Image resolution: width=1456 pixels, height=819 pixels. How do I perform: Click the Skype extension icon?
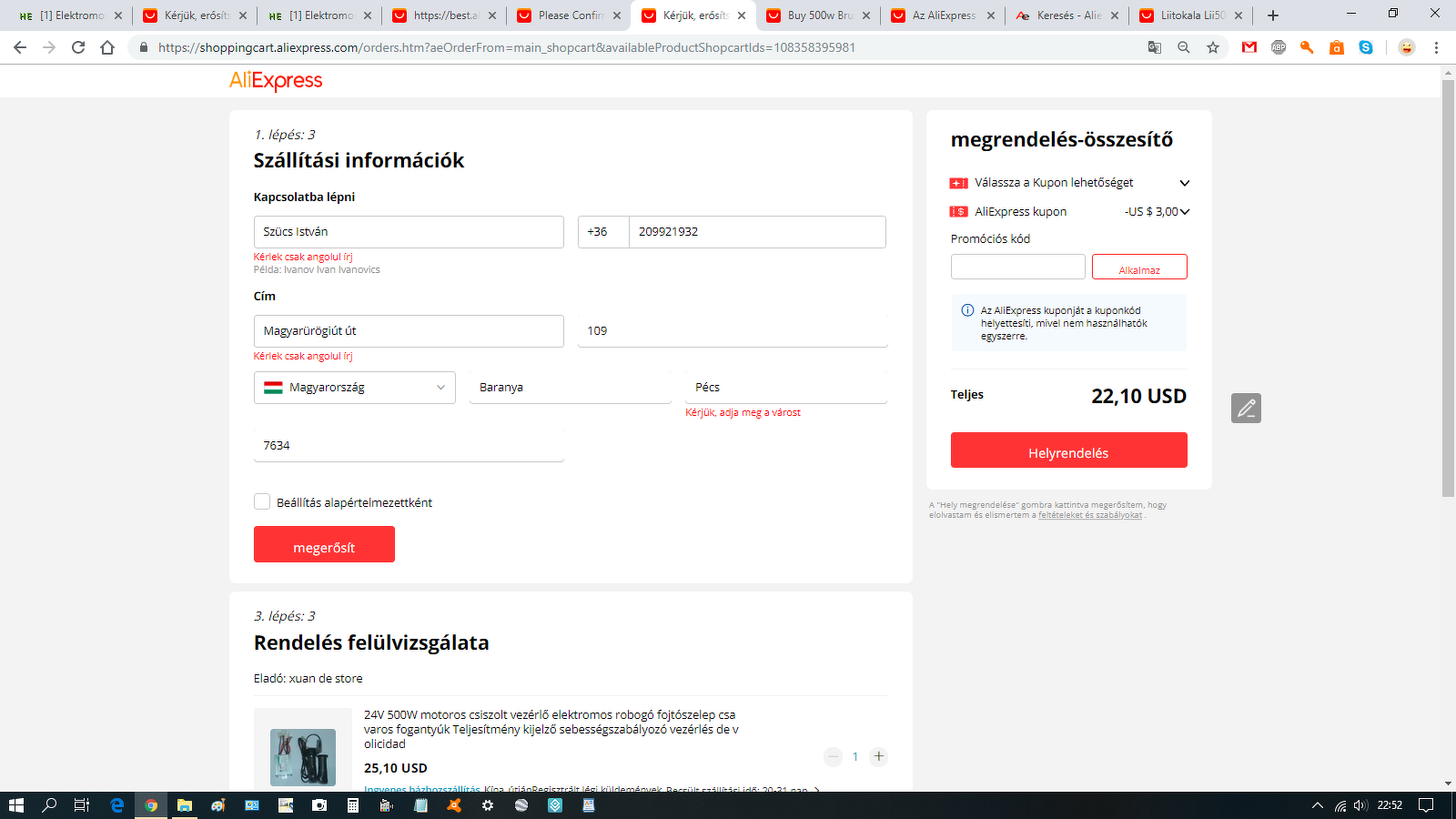(1366, 47)
